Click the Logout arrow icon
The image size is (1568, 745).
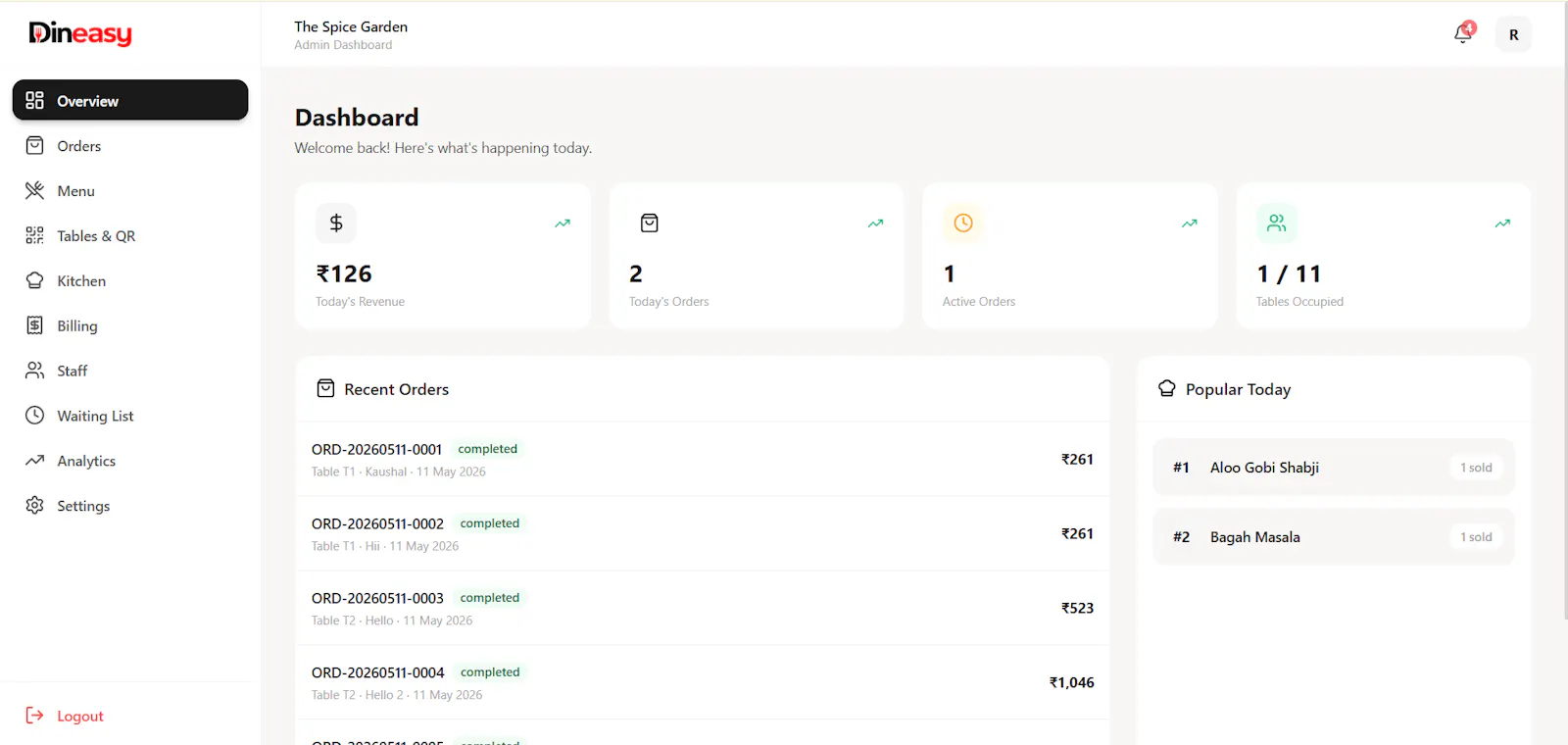[x=34, y=716]
